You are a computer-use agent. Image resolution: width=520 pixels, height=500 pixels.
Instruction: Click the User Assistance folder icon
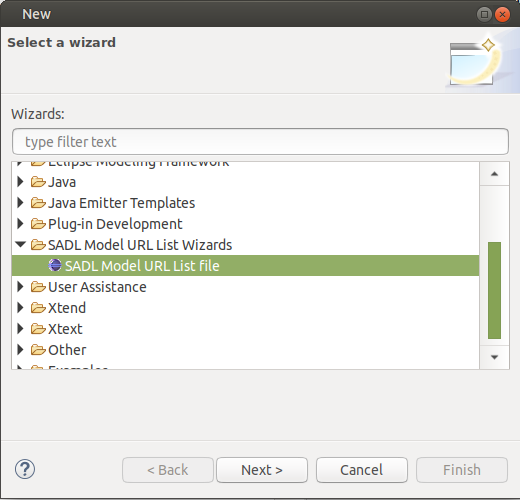point(38,287)
